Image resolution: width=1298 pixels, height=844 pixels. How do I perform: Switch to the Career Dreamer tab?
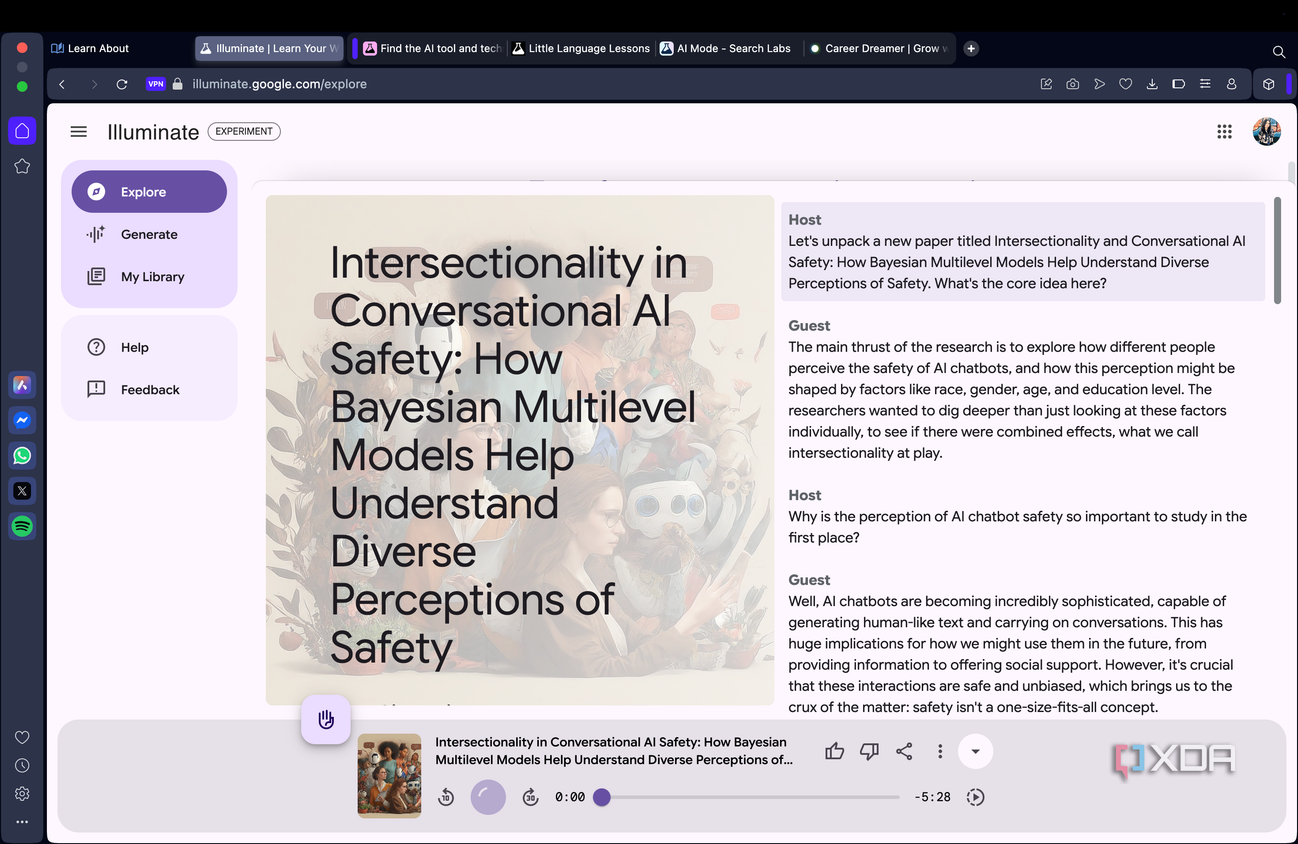(x=877, y=48)
